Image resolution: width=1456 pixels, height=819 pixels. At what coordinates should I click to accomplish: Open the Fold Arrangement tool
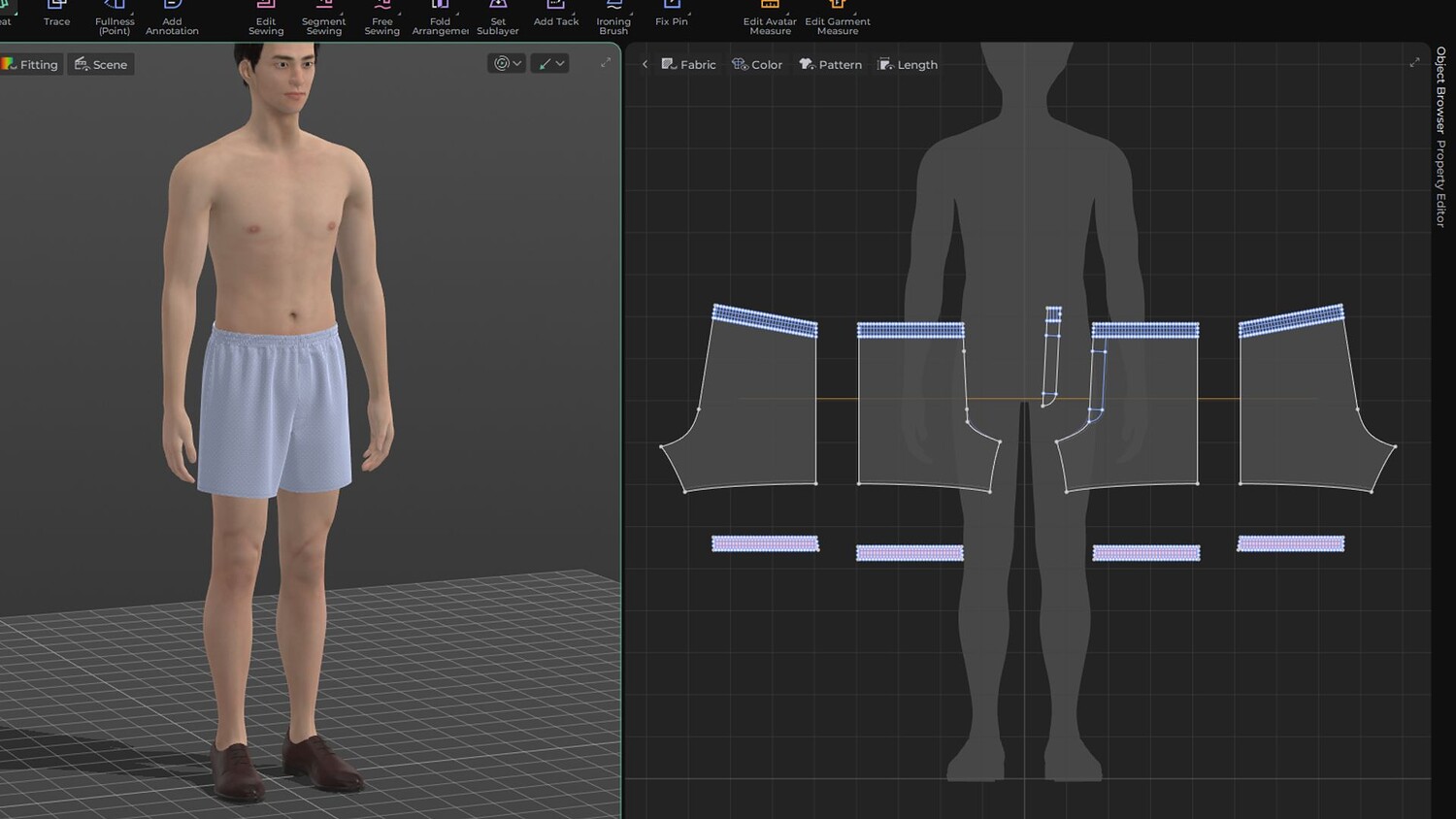tap(441, 18)
